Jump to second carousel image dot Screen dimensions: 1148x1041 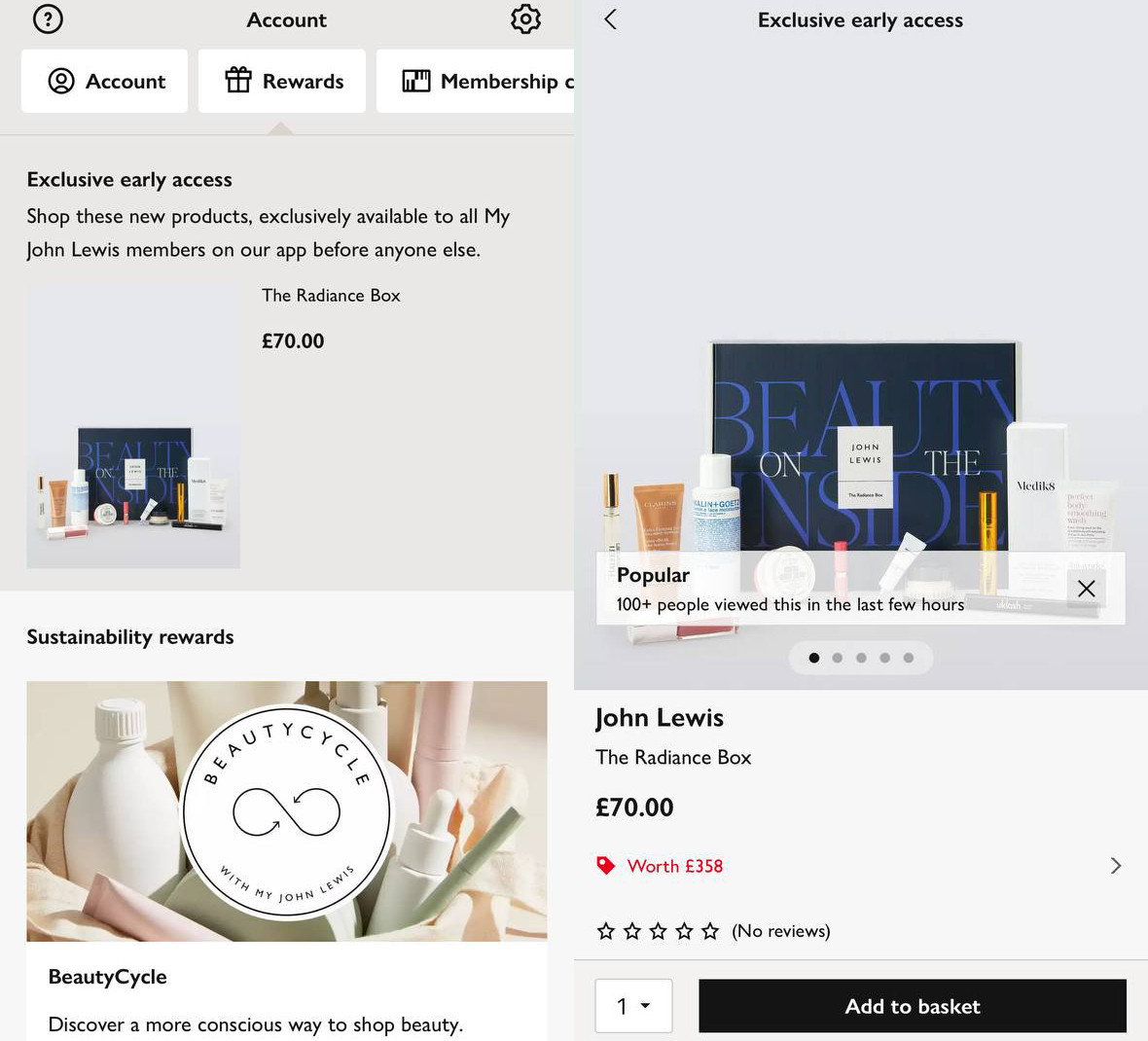pos(838,658)
